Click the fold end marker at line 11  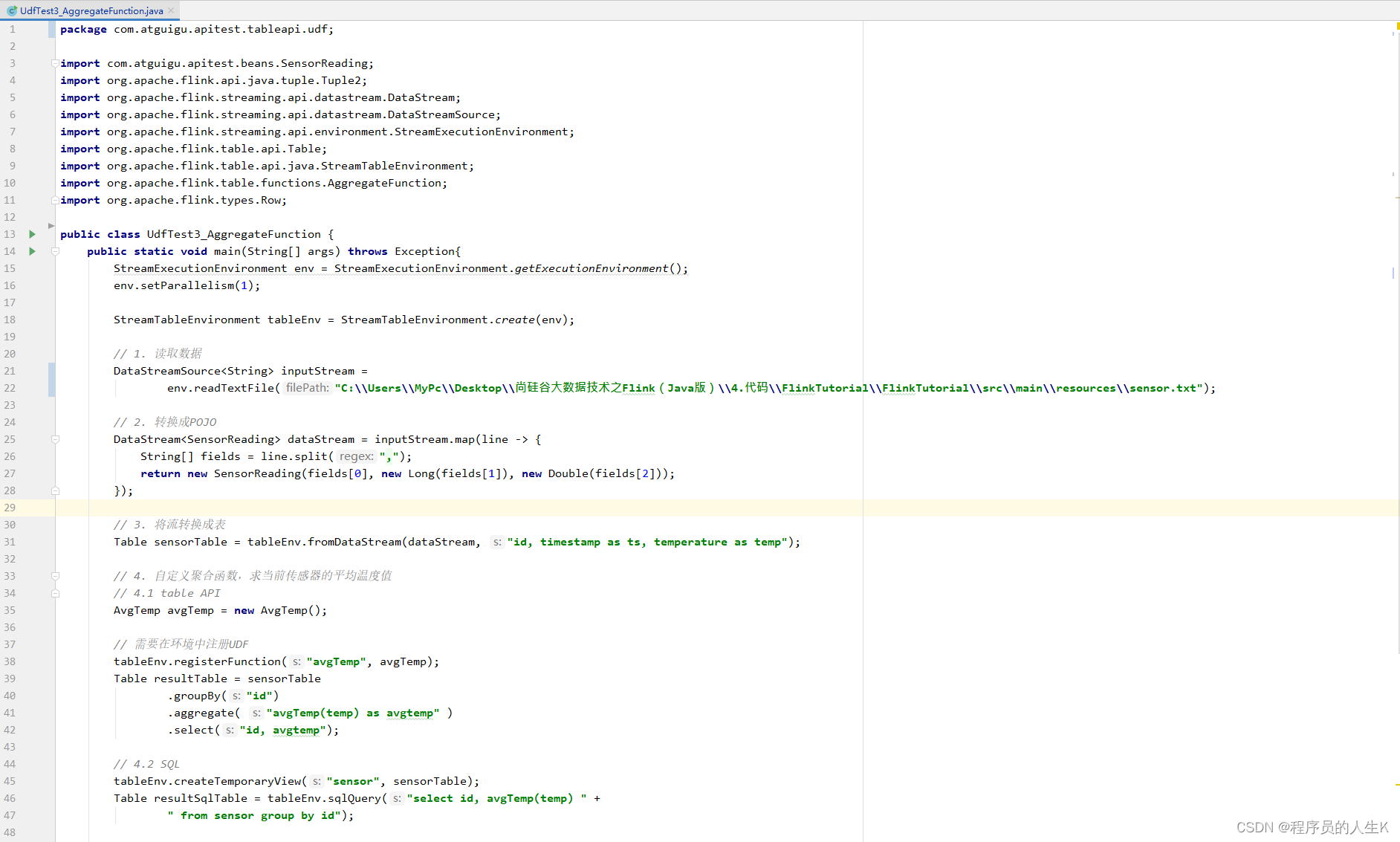click(x=55, y=200)
